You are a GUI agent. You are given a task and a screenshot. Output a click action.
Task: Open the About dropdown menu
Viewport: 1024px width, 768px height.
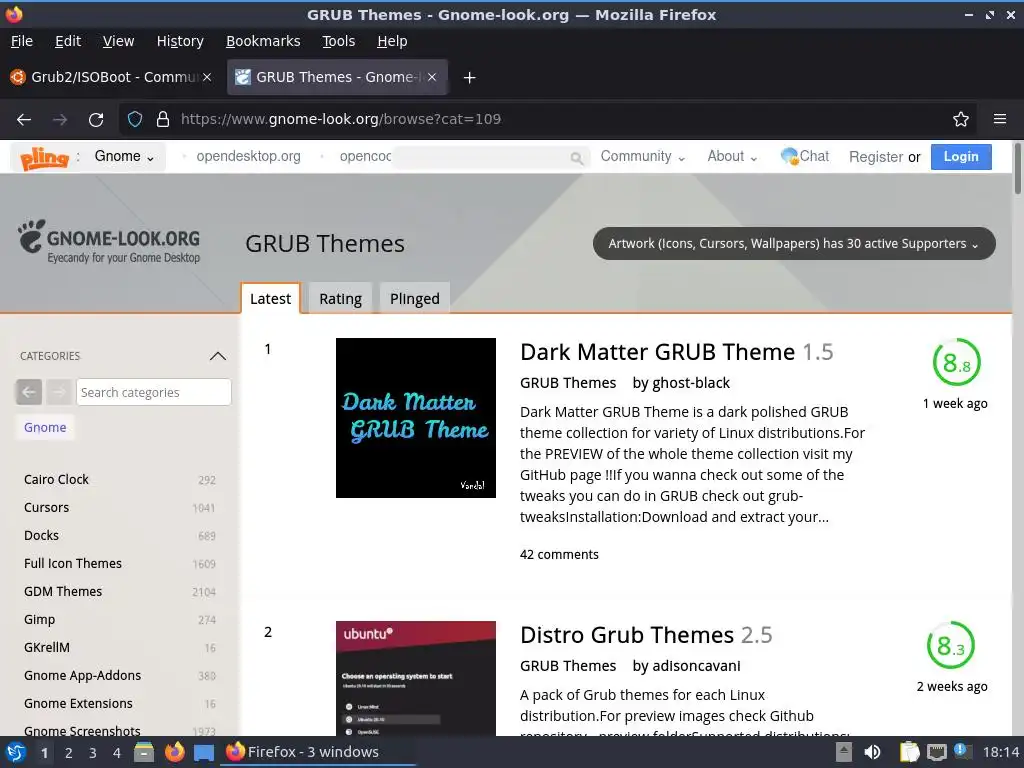[x=732, y=157]
